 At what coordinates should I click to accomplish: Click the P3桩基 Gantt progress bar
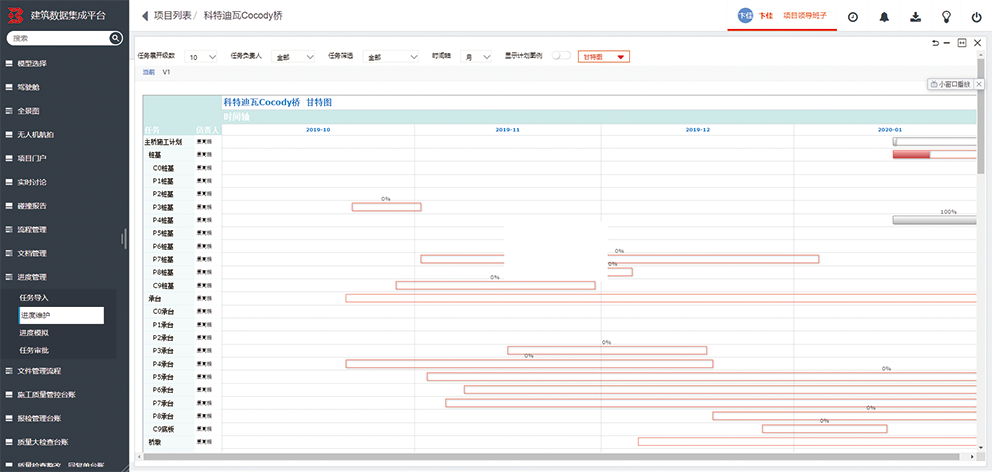click(x=386, y=207)
